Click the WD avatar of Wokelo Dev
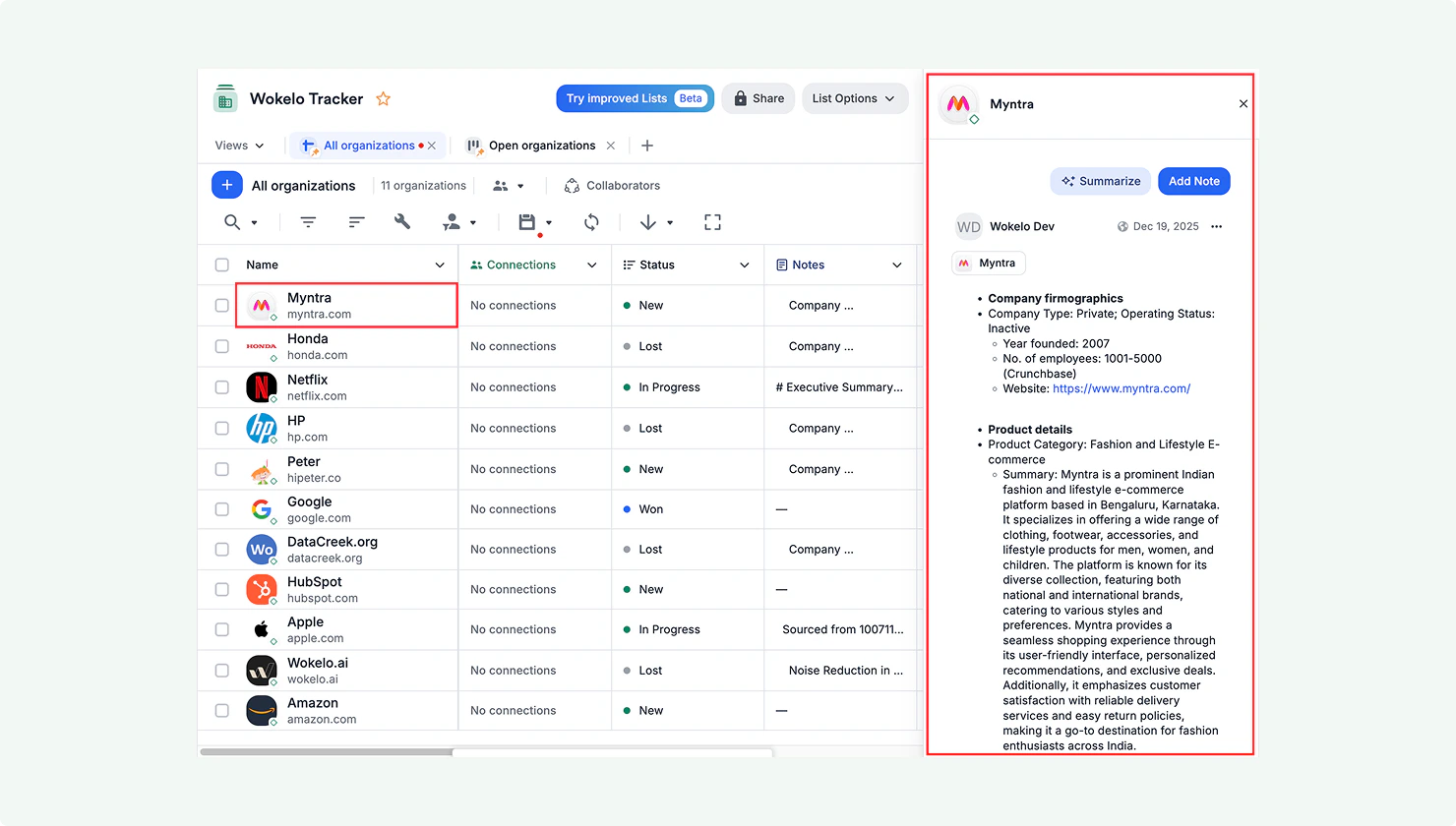Image resolution: width=1456 pixels, height=826 pixels. tap(969, 226)
